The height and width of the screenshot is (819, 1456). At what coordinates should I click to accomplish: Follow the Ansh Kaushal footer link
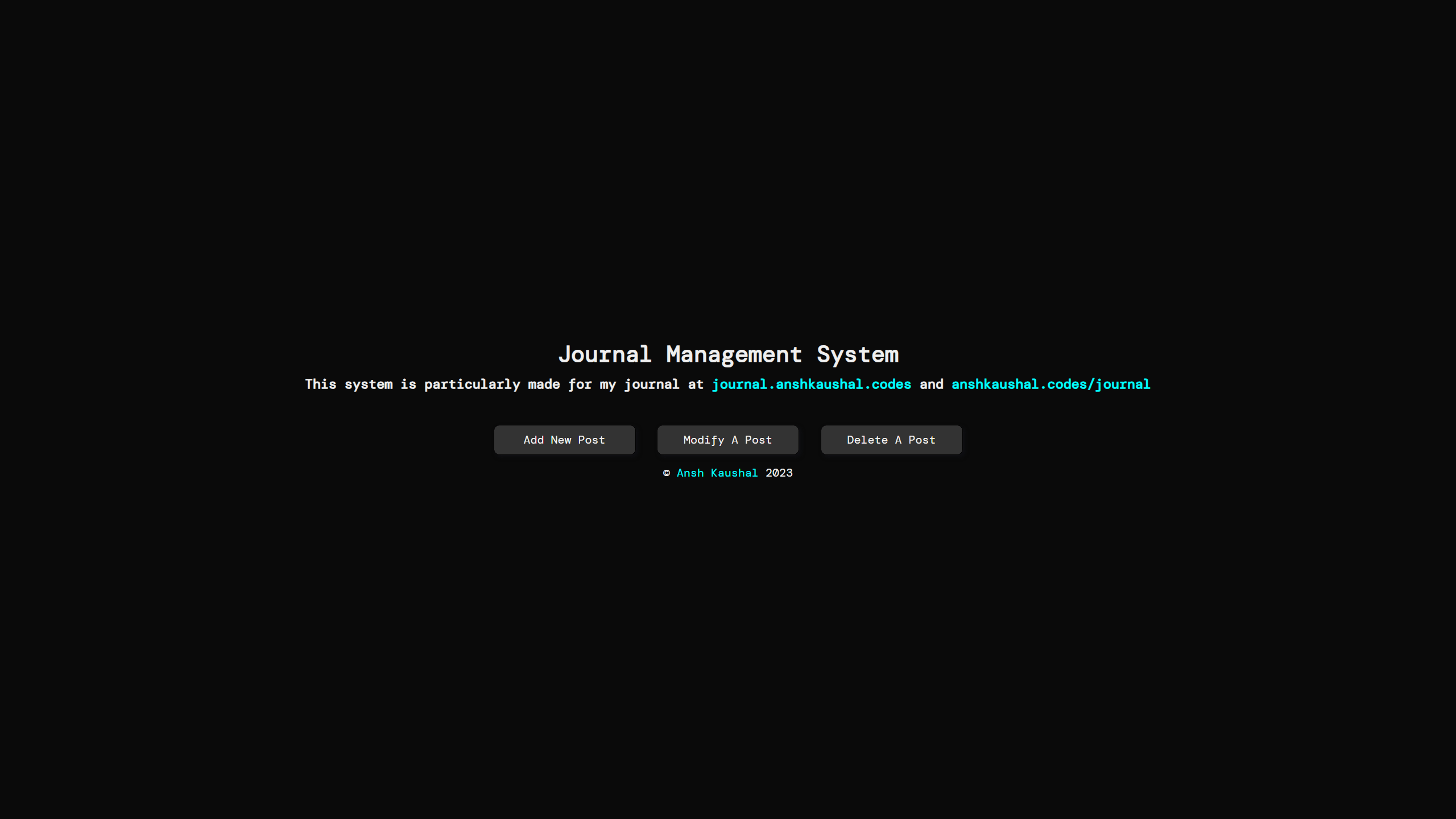tap(717, 473)
